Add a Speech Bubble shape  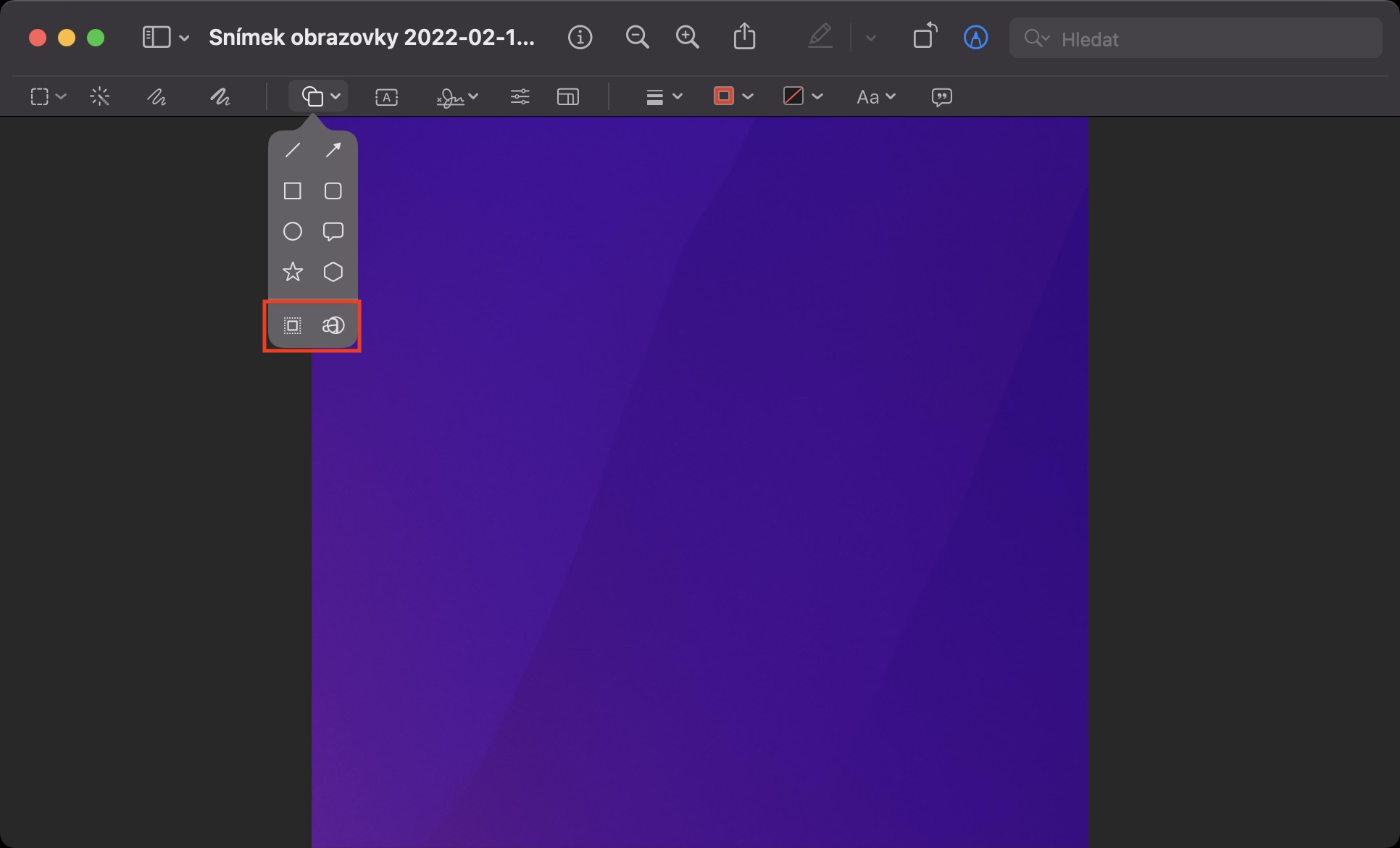point(333,231)
